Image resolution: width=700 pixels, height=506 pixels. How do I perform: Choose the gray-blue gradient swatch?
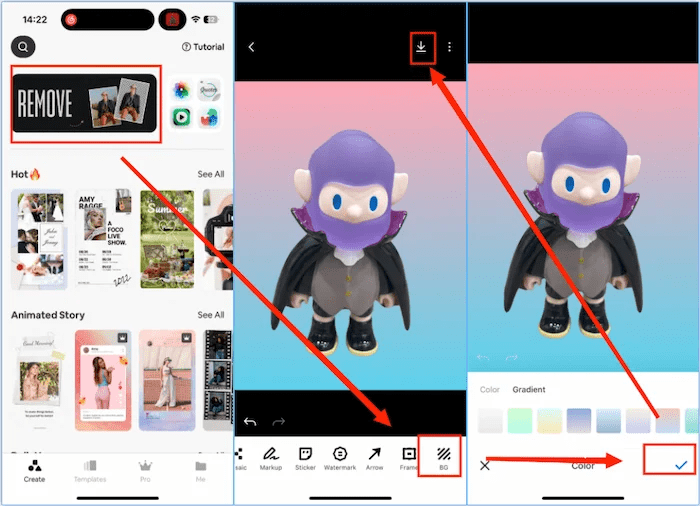(608, 420)
